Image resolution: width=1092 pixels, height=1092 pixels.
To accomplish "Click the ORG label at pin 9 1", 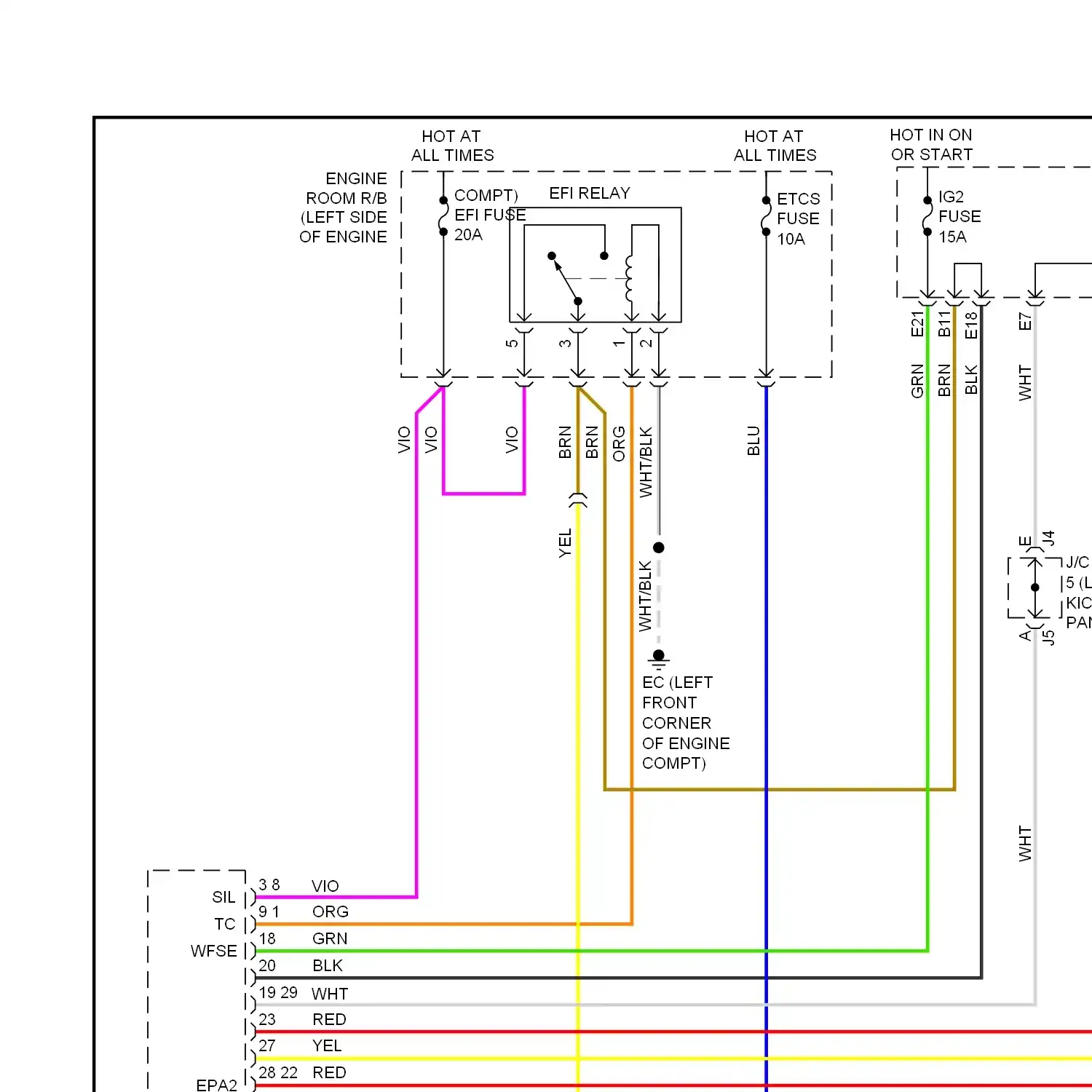I will pos(331,911).
